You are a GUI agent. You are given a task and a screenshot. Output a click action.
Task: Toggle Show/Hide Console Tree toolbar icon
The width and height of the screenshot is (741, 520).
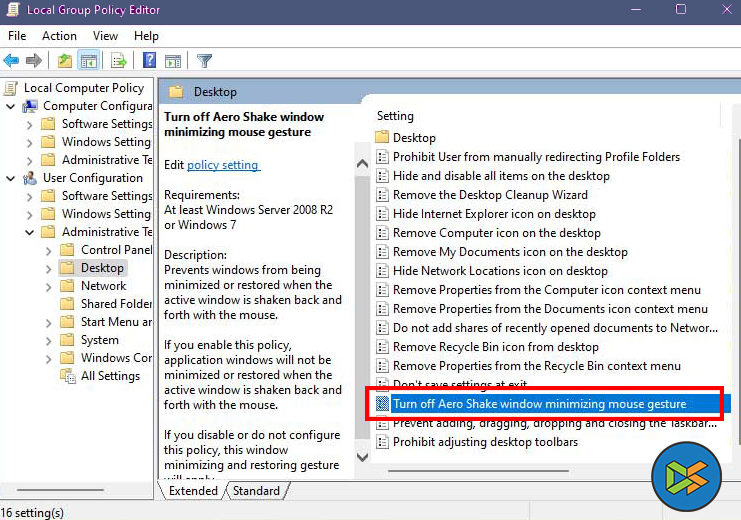pos(87,61)
